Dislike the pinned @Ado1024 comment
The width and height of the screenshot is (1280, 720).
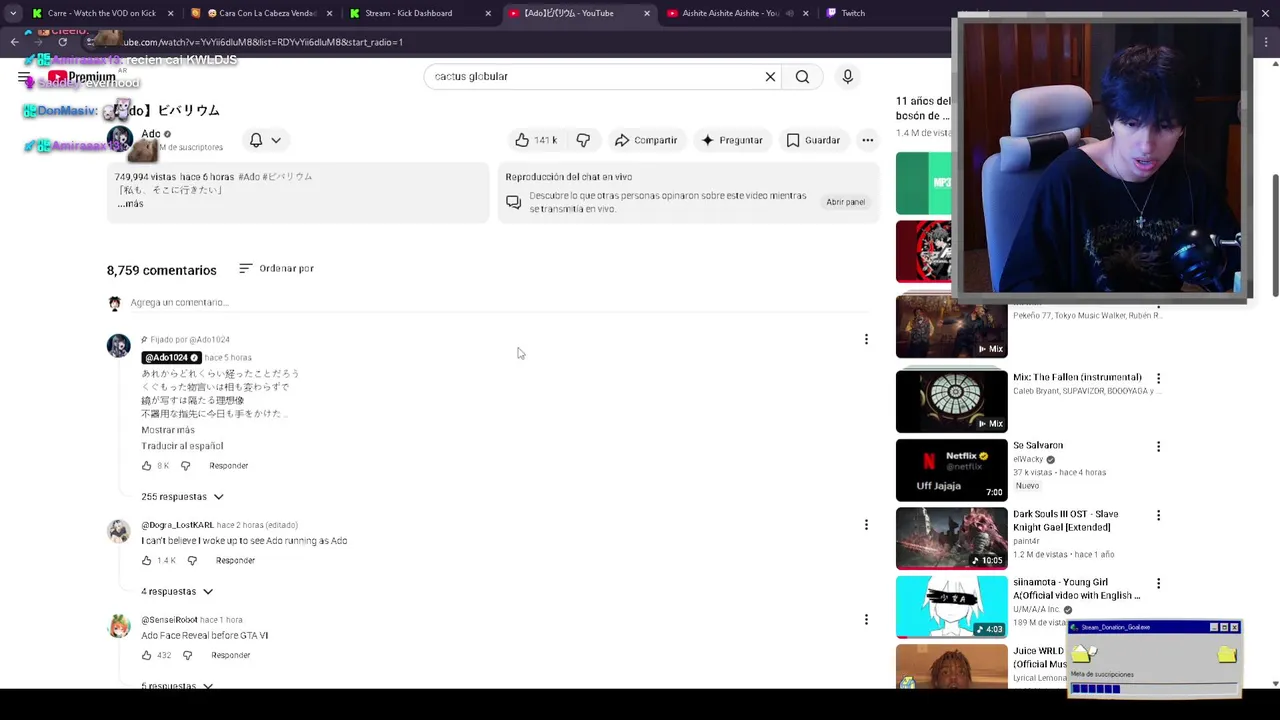point(185,466)
